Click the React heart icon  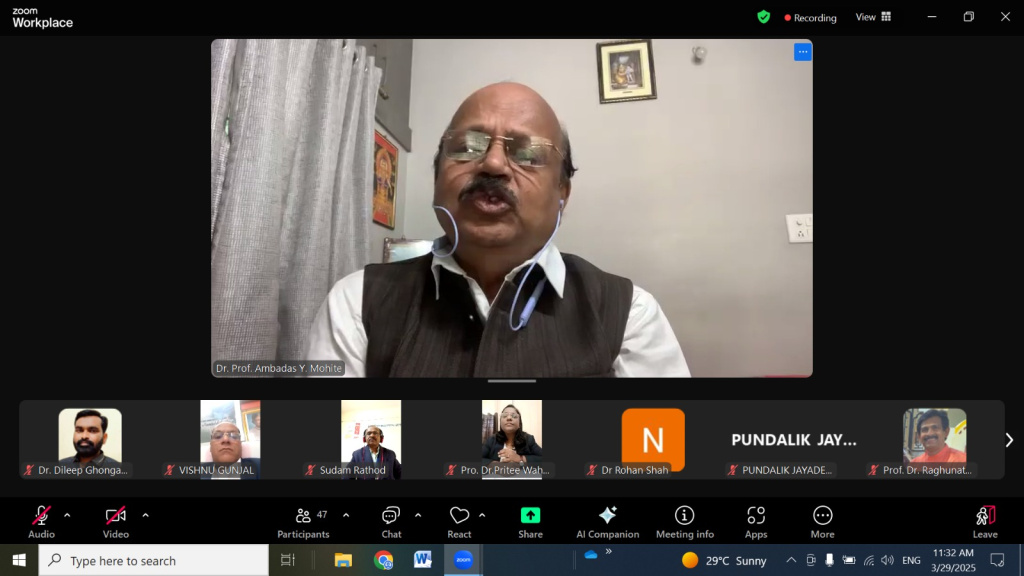click(x=459, y=521)
